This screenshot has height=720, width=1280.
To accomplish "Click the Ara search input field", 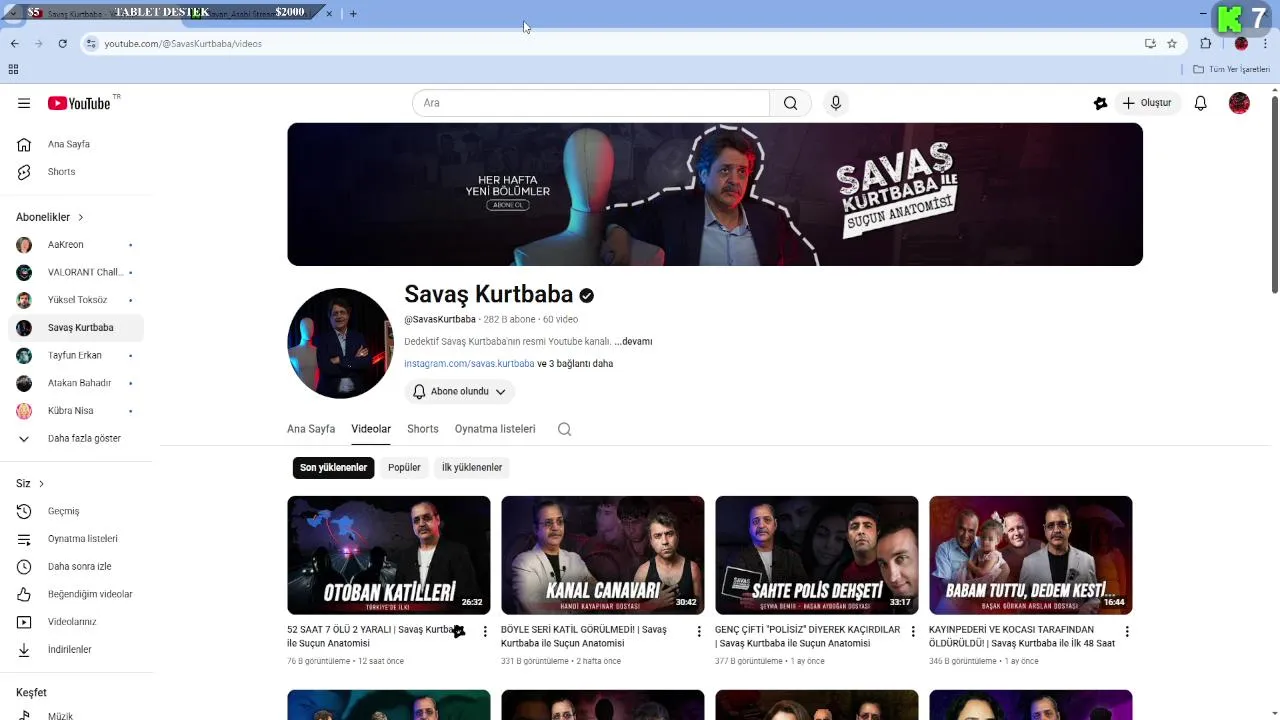I will click(x=591, y=103).
